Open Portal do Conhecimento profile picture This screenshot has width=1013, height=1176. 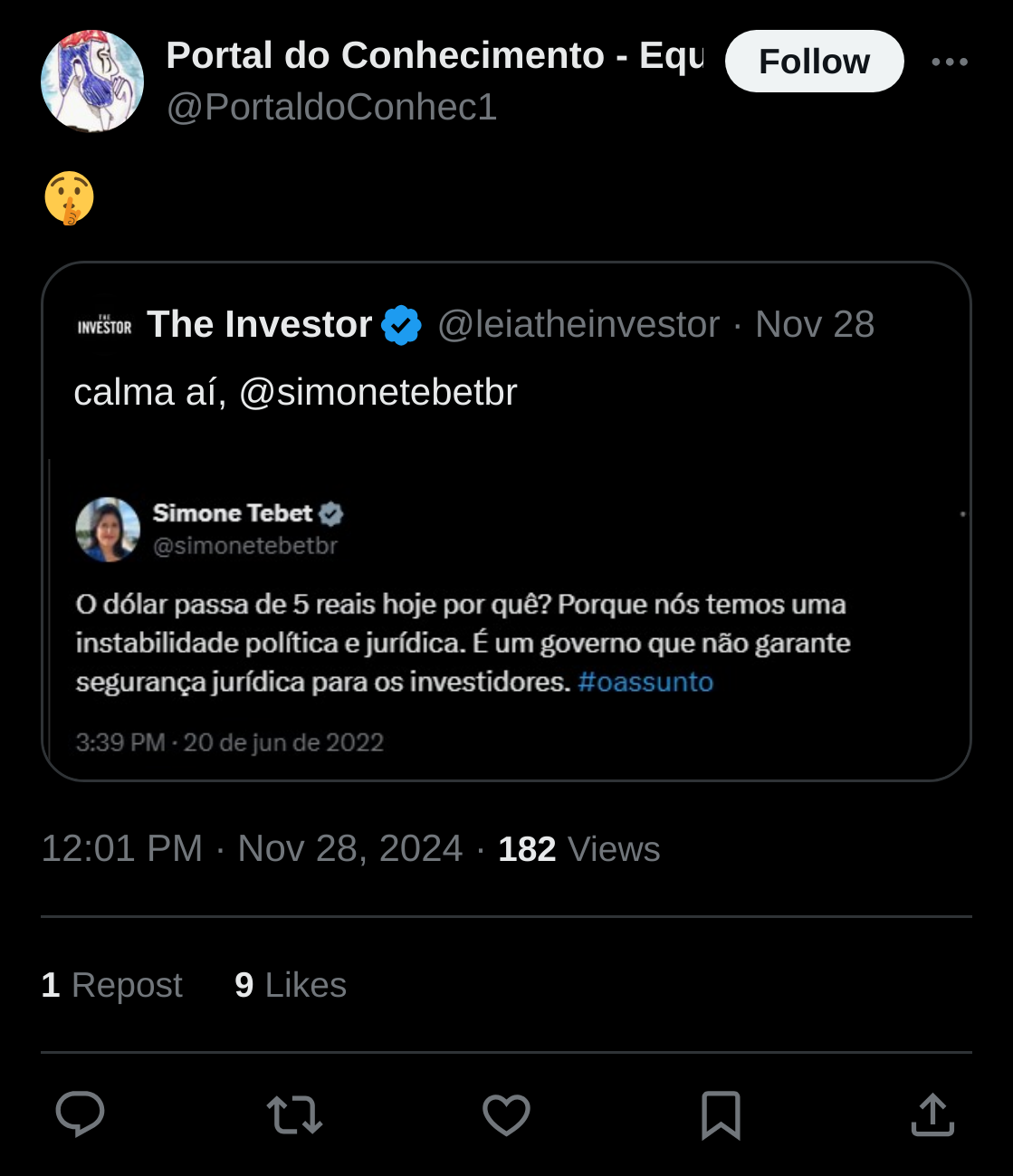[x=92, y=81]
